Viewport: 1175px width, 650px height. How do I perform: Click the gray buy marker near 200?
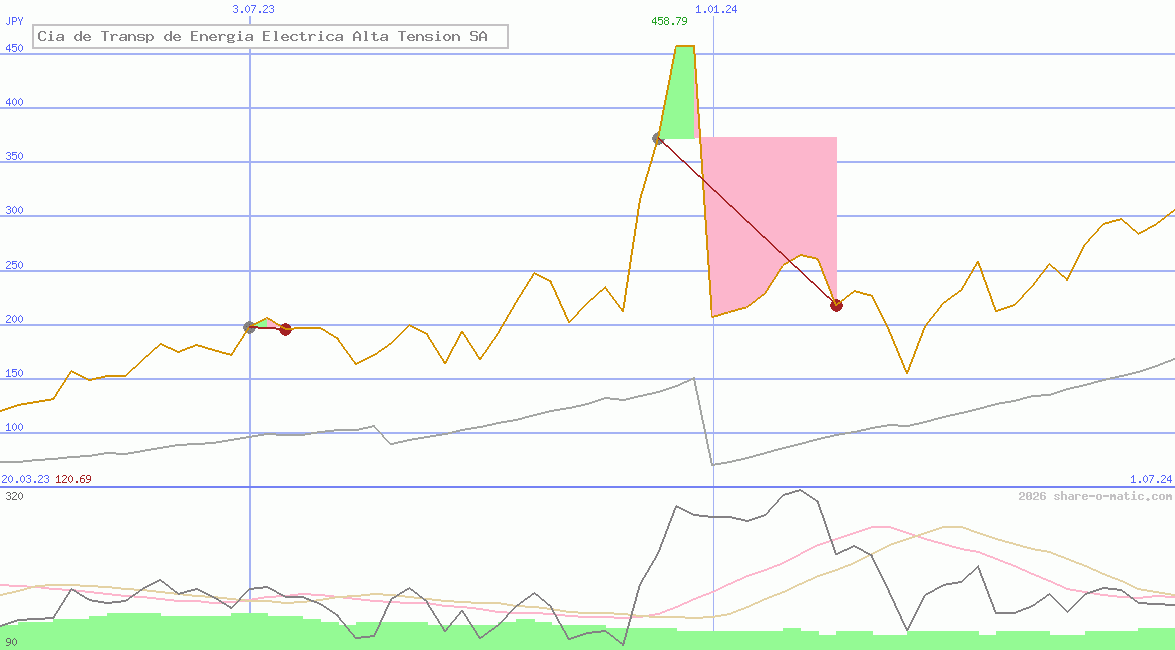pos(250,327)
